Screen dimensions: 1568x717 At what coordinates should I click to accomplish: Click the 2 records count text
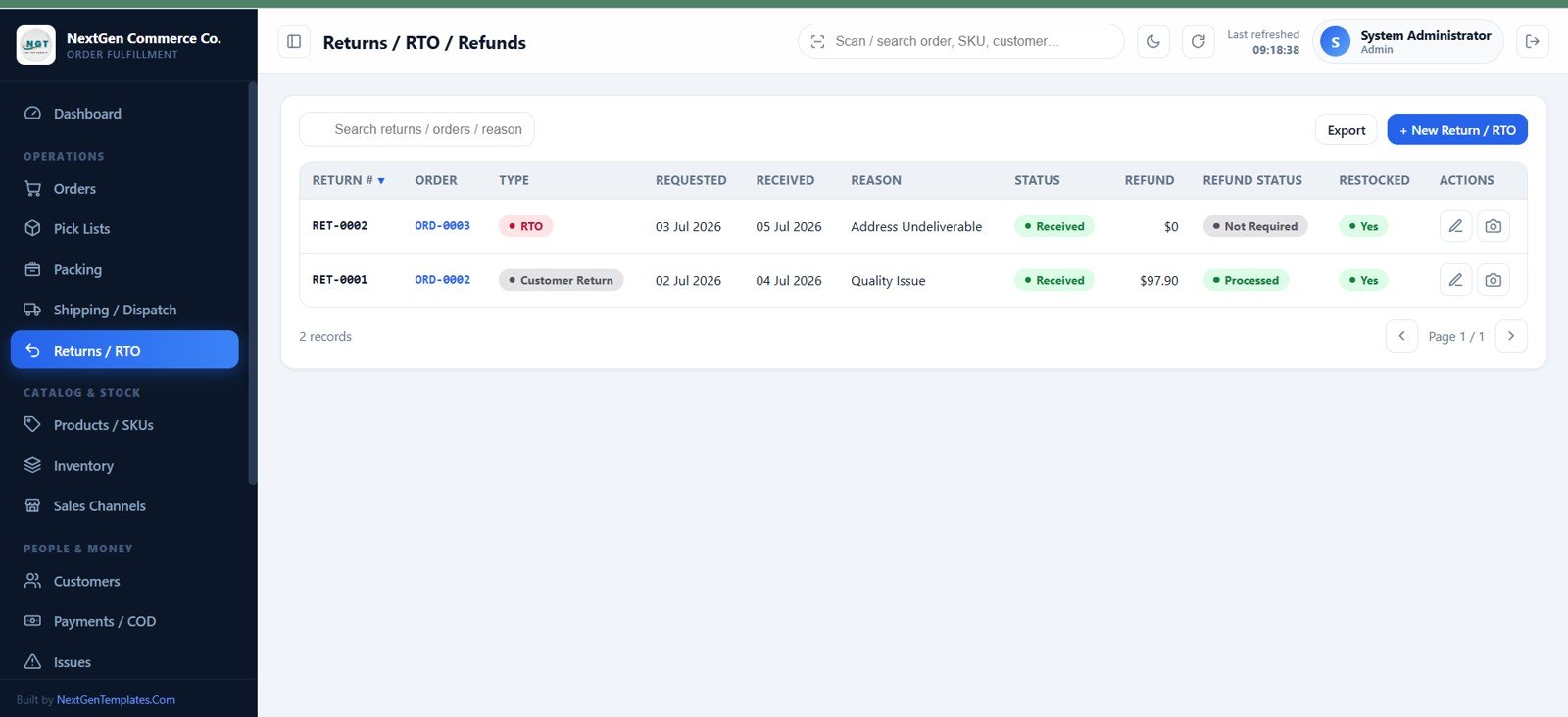point(325,336)
